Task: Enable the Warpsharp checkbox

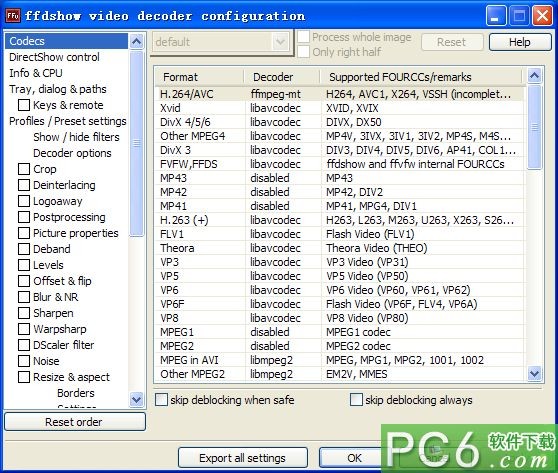Action: 24,329
